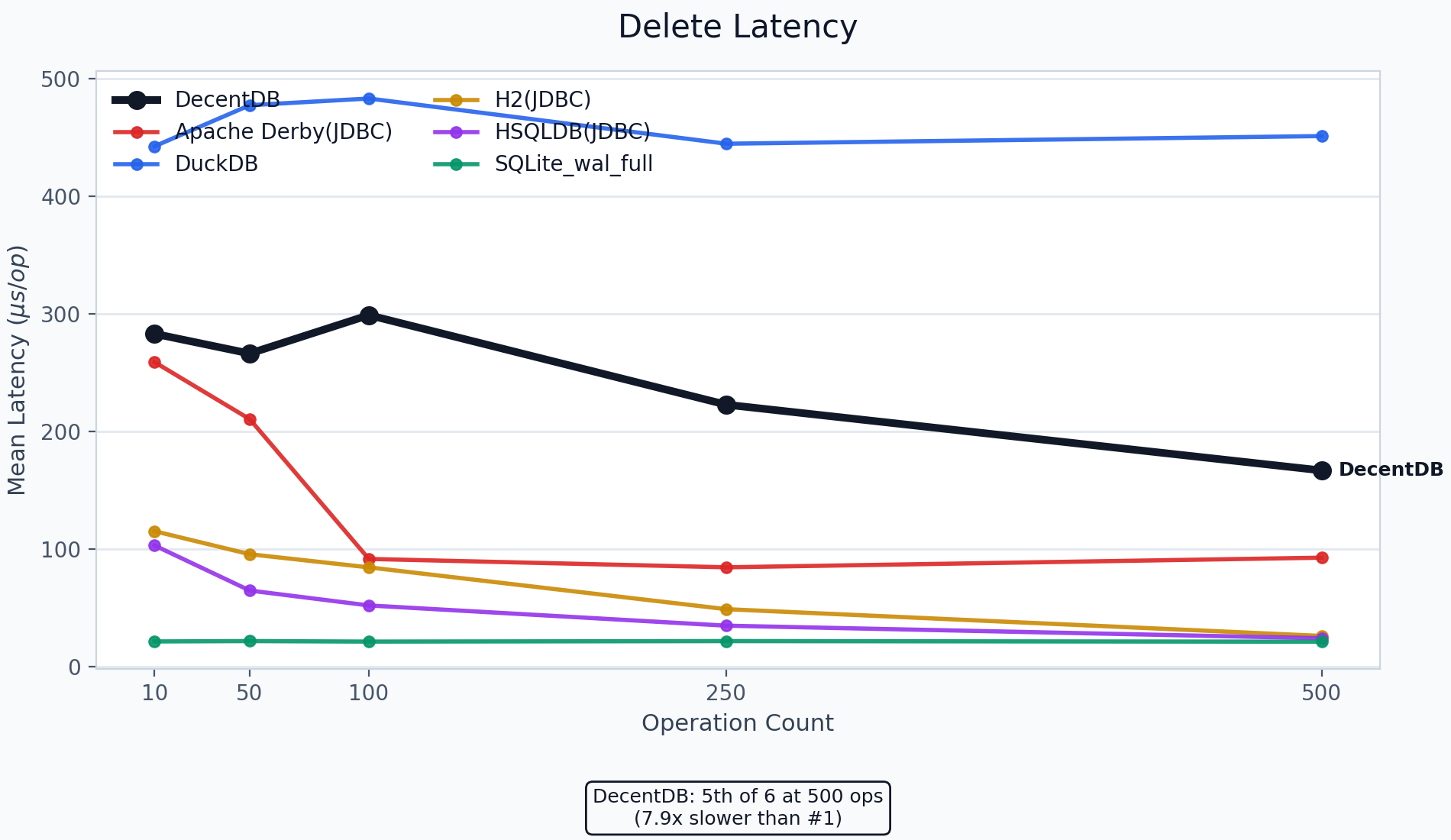Click the Apache Derby(JDBC) legend label
This screenshot has width=1451, height=840.
[x=283, y=132]
